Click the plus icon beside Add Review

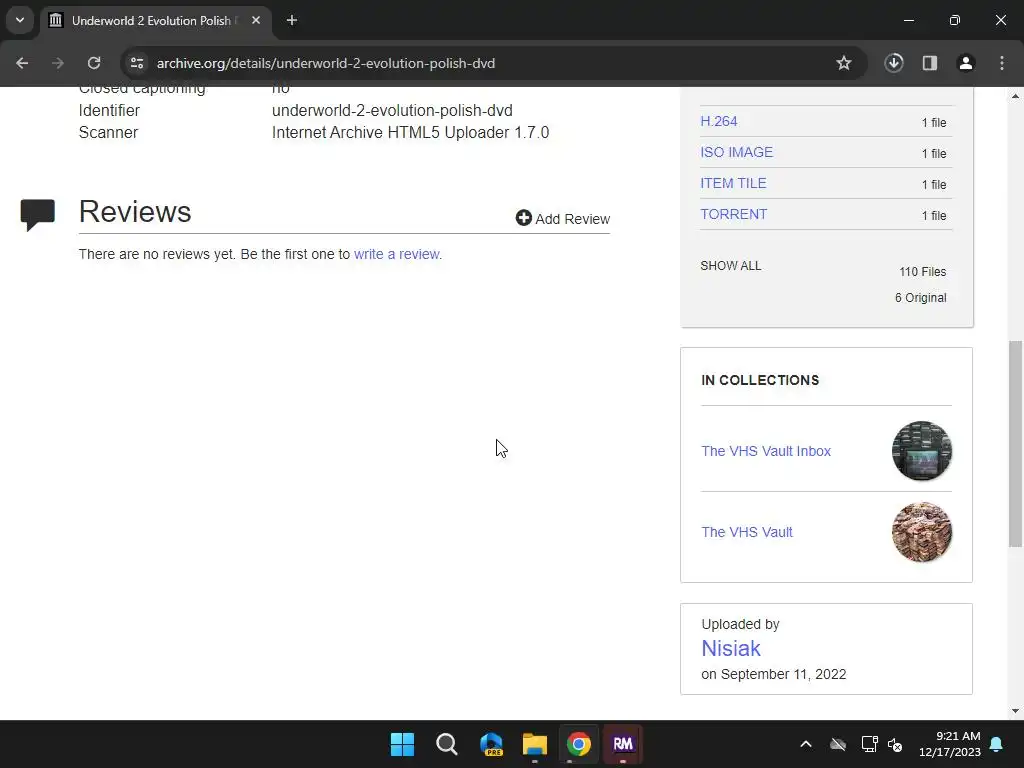coord(524,218)
